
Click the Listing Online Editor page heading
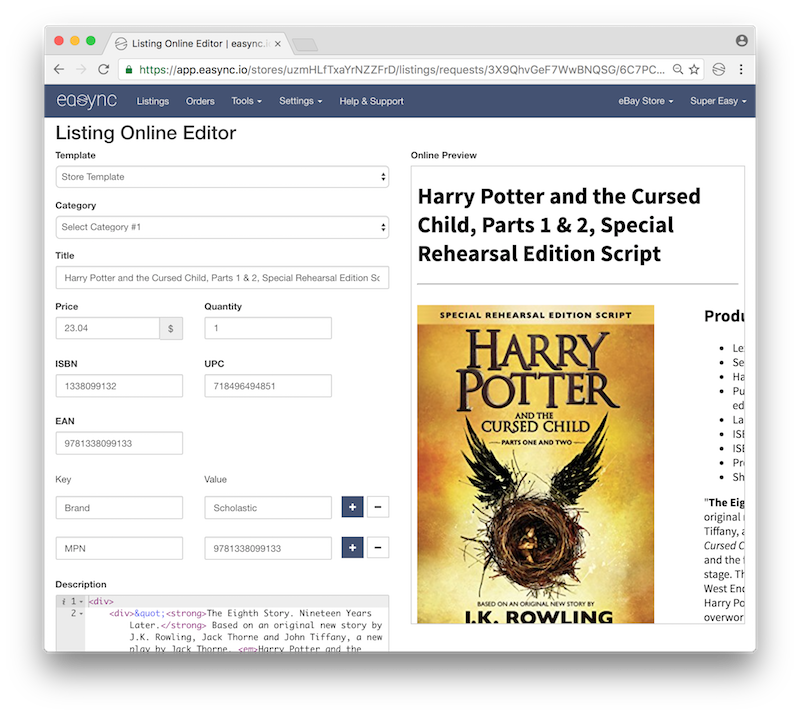(x=146, y=133)
